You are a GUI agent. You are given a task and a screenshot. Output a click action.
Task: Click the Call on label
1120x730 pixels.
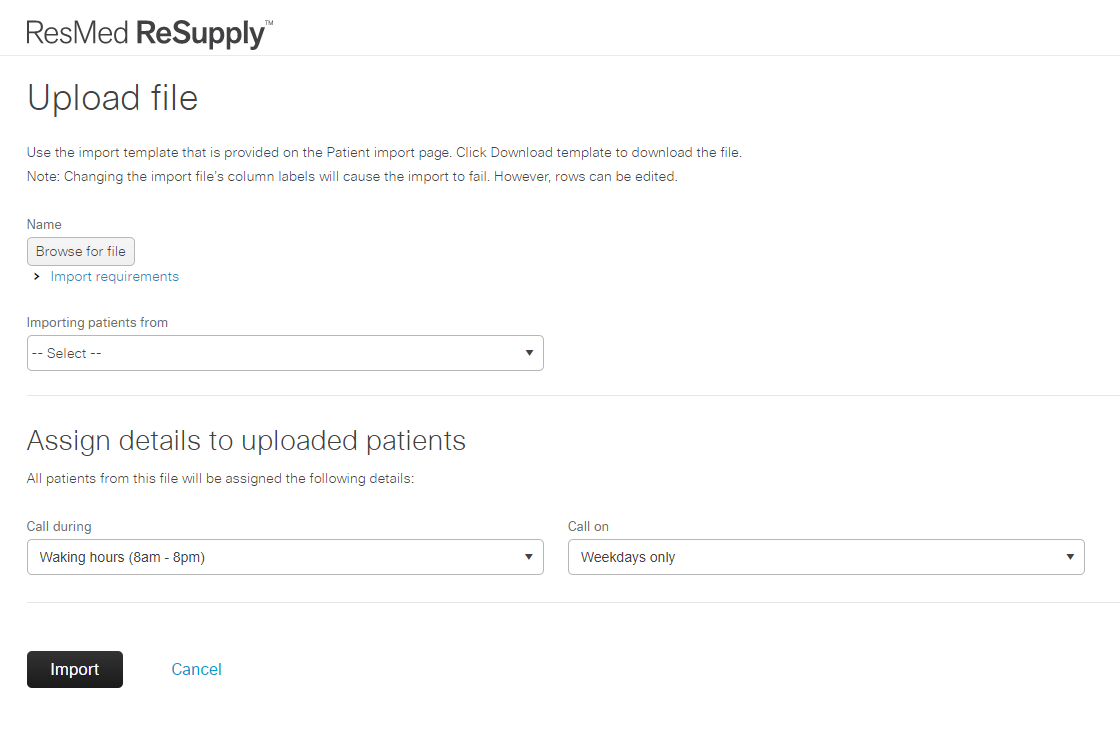[588, 526]
